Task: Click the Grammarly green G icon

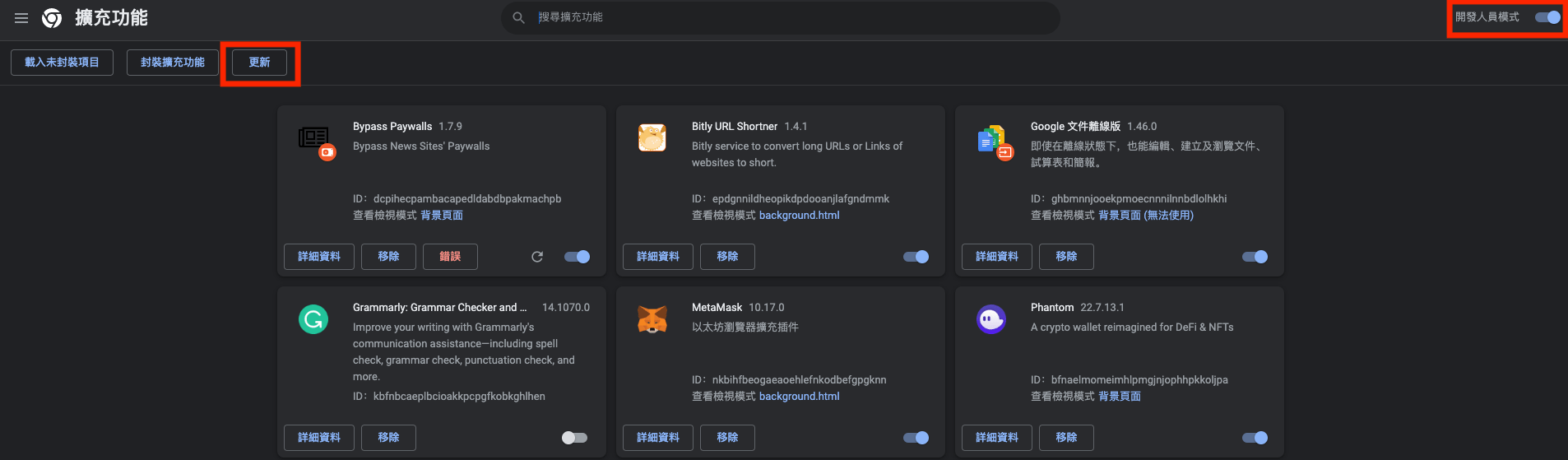Action: (x=313, y=318)
